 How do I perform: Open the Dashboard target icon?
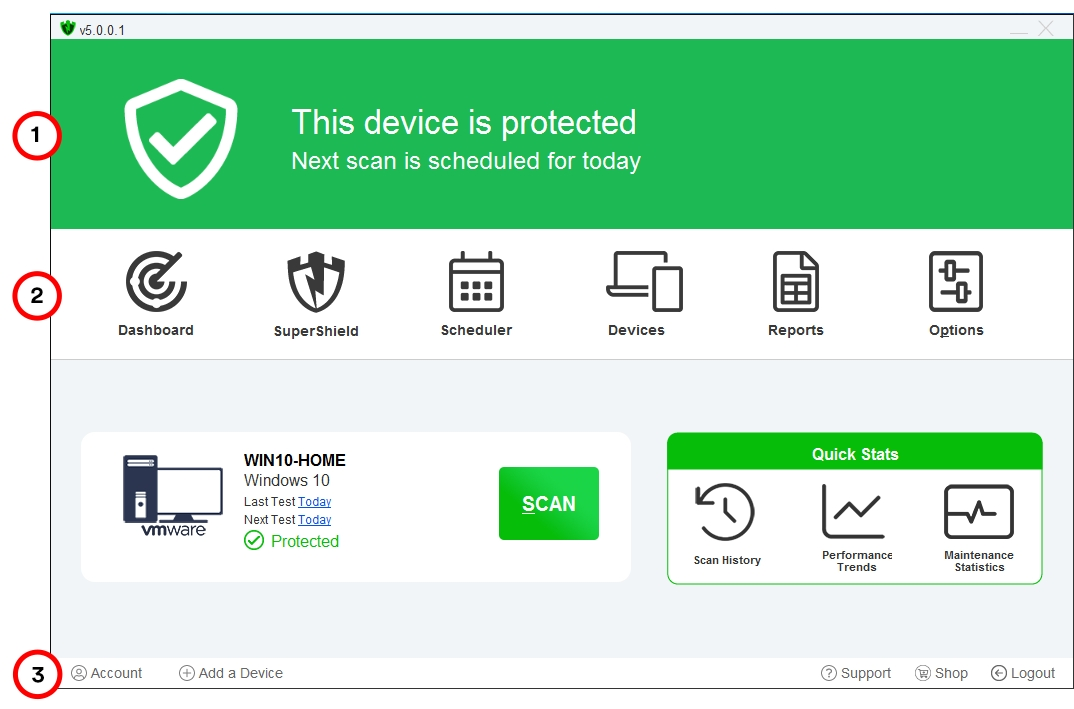click(156, 281)
